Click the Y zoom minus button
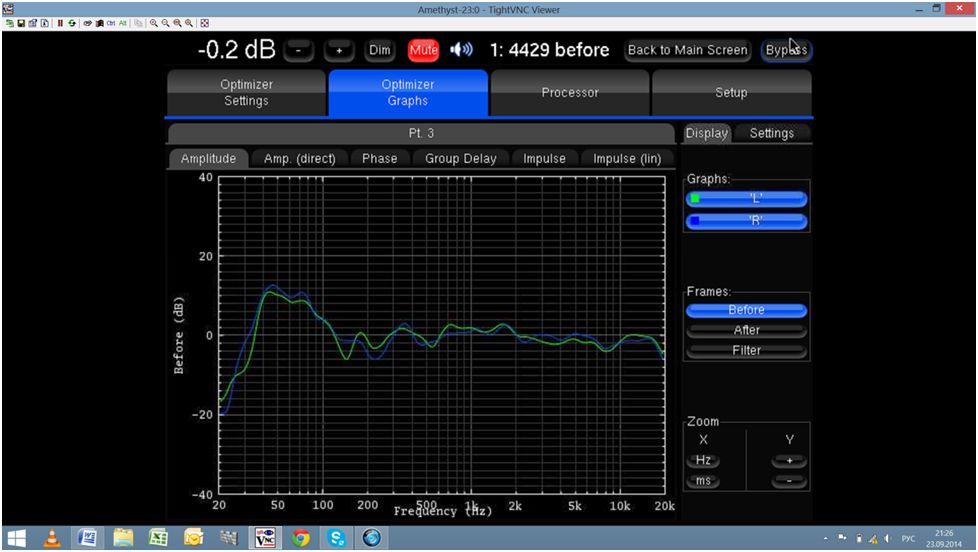 [x=789, y=482]
